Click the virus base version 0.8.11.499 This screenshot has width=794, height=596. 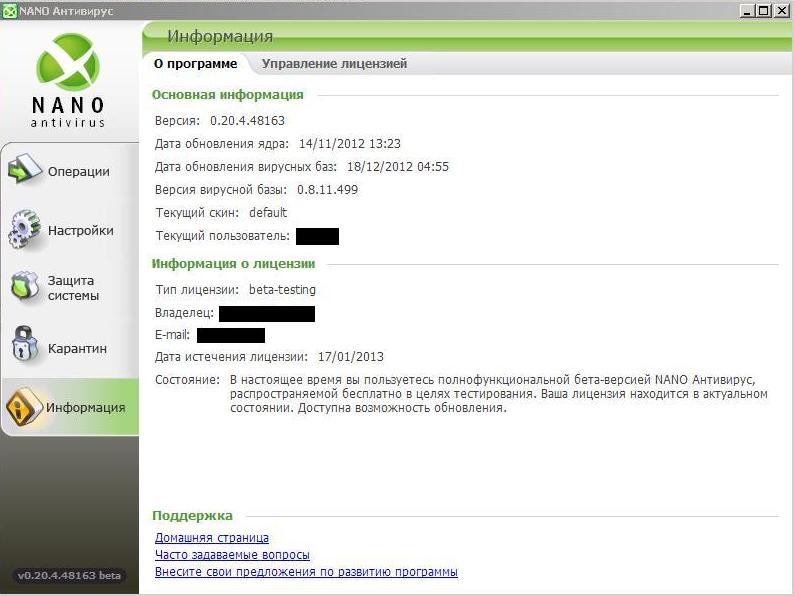[327, 190]
